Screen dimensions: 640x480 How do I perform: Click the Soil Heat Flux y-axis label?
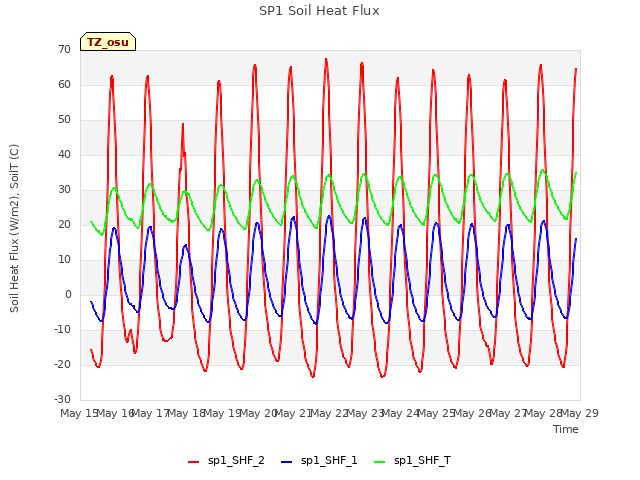coord(14,228)
